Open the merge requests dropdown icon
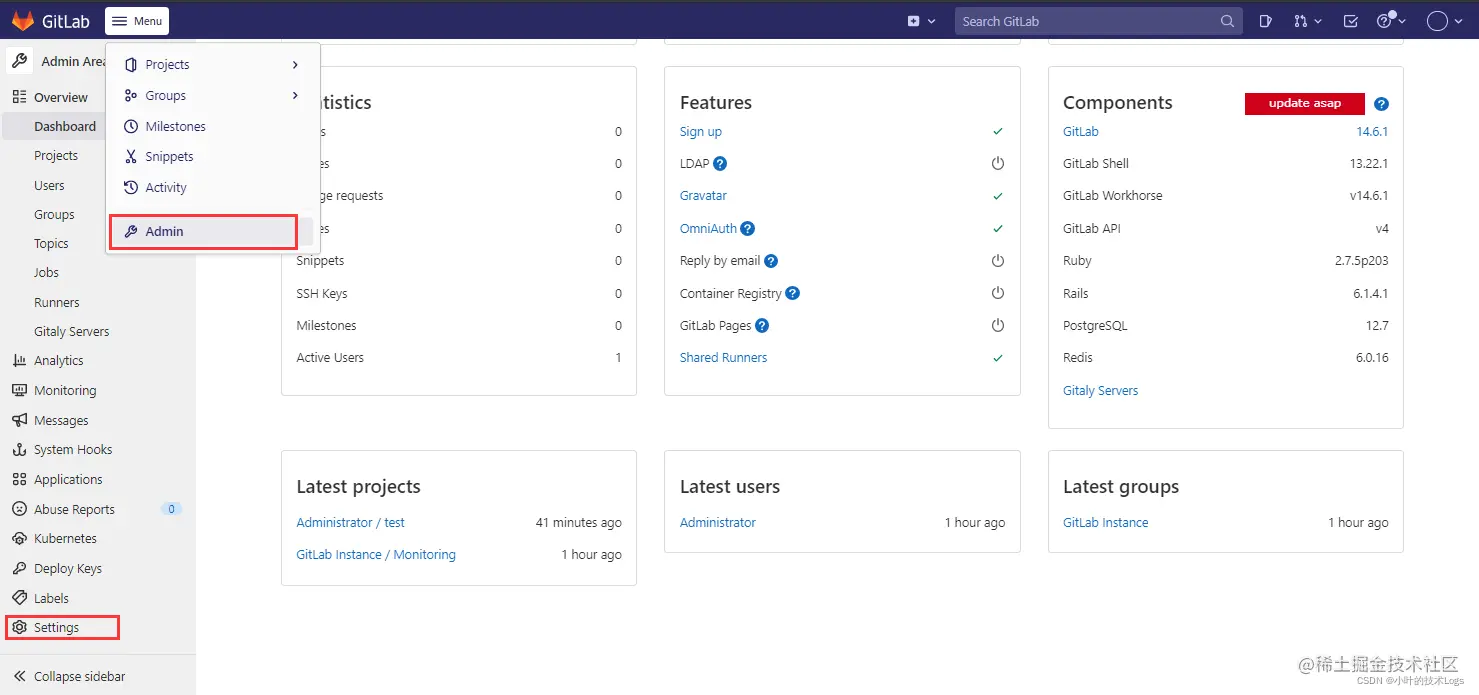Screen dimensions: 1479x695 pyautogui.click(x=1307, y=21)
